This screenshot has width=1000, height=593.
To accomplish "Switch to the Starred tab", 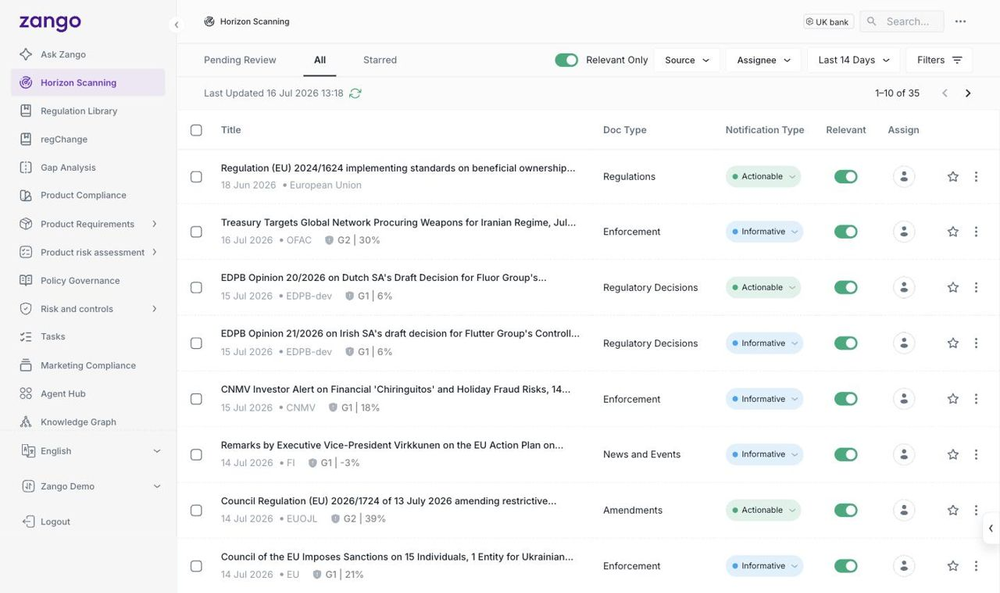I will [380, 60].
